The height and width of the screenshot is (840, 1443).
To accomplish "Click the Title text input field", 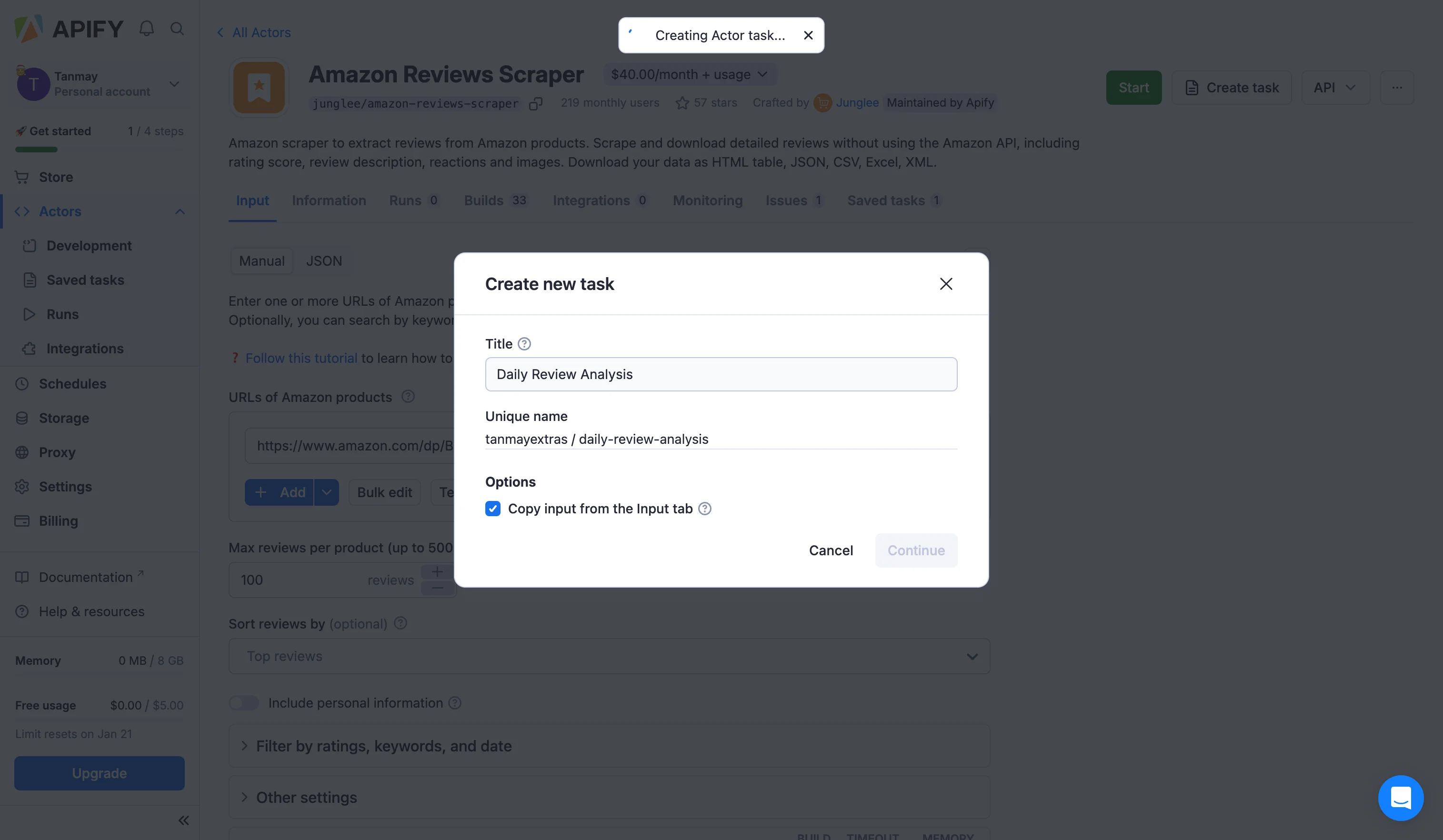I will coord(721,374).
